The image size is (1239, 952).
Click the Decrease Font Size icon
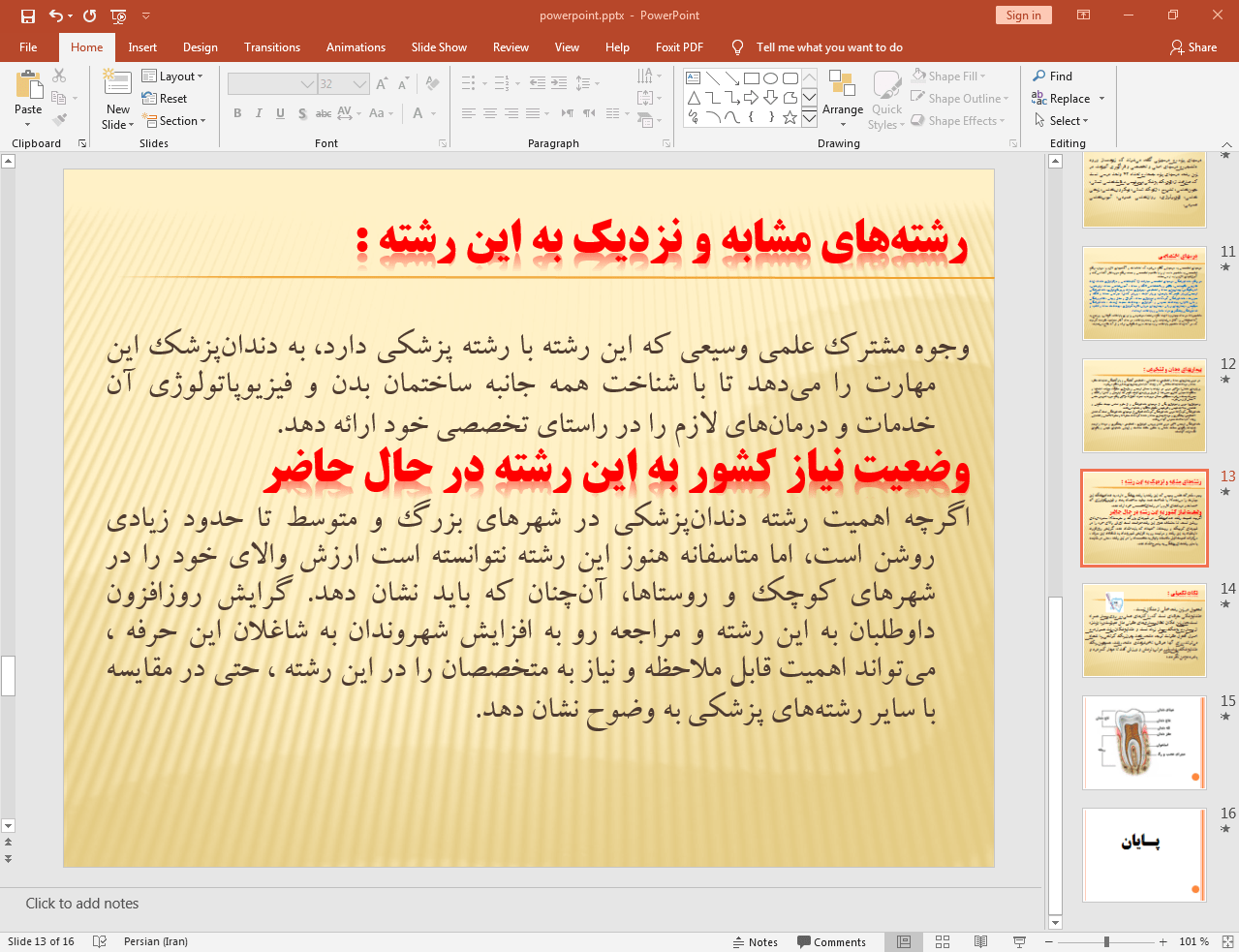[x=403, y=84]
